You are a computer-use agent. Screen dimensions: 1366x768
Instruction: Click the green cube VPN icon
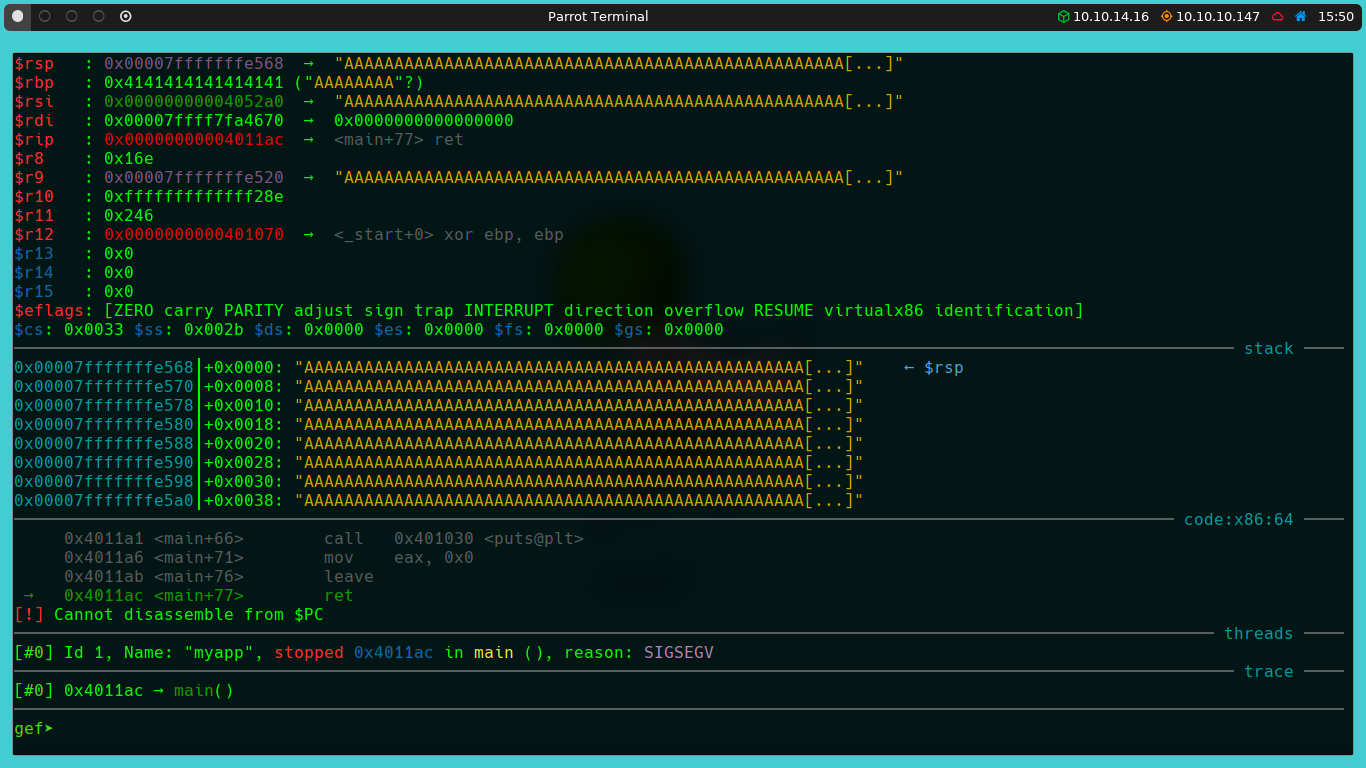1064,17
